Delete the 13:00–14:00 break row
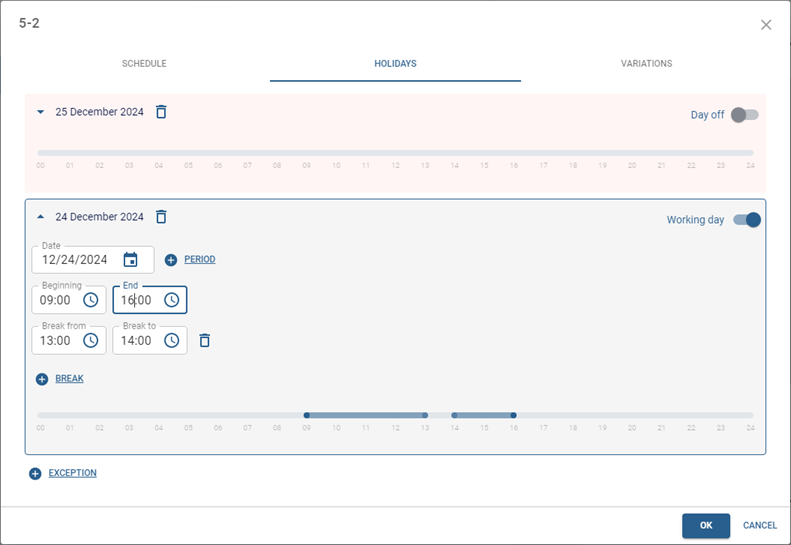This screenshot has height=545, width=791. tap(205, 340)
